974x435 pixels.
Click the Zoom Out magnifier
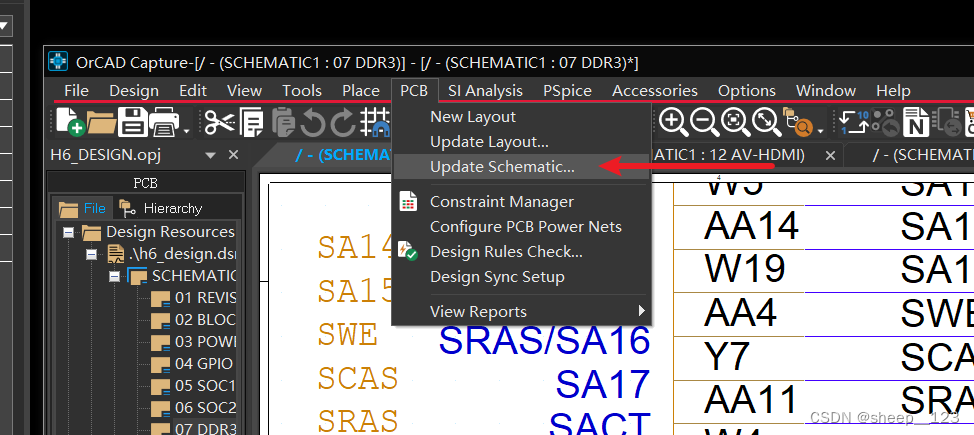click(704, 122)
